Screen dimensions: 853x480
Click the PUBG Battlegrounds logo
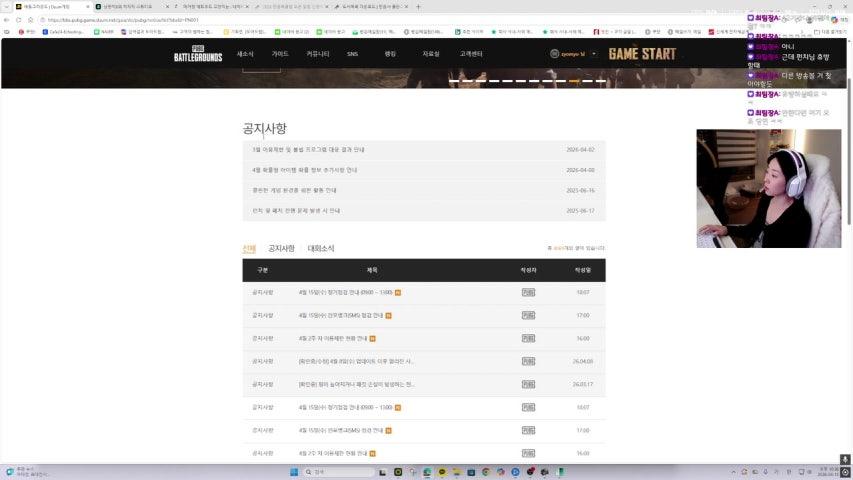197,54
